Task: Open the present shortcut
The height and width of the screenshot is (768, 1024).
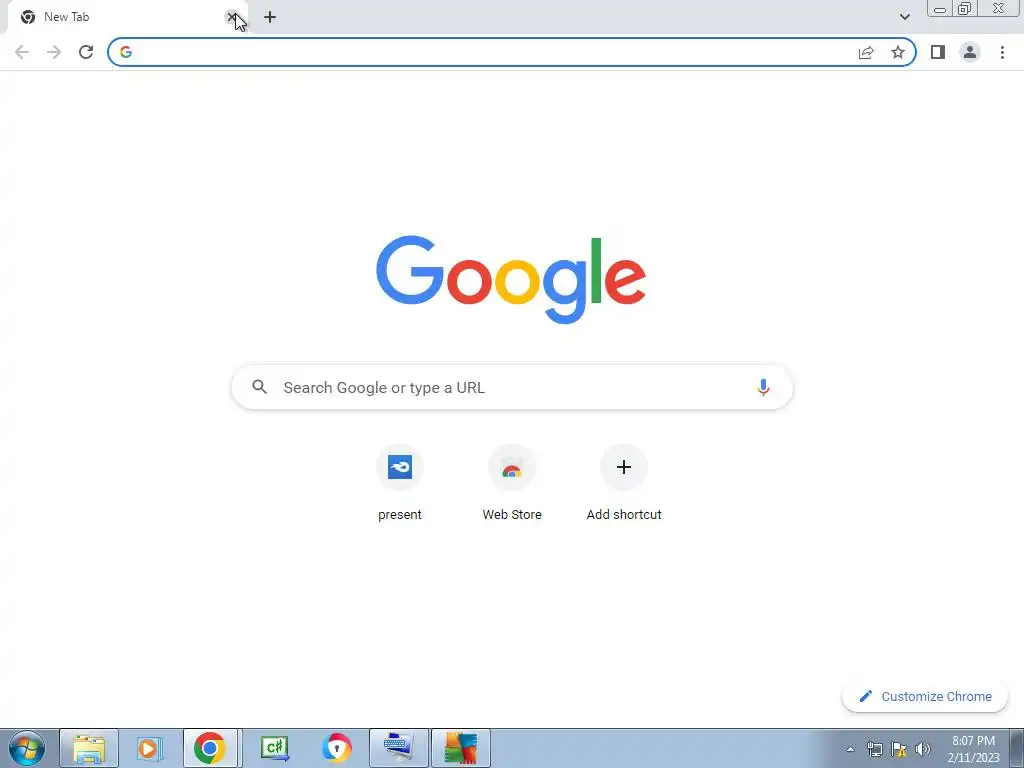Action: (400, 482)
